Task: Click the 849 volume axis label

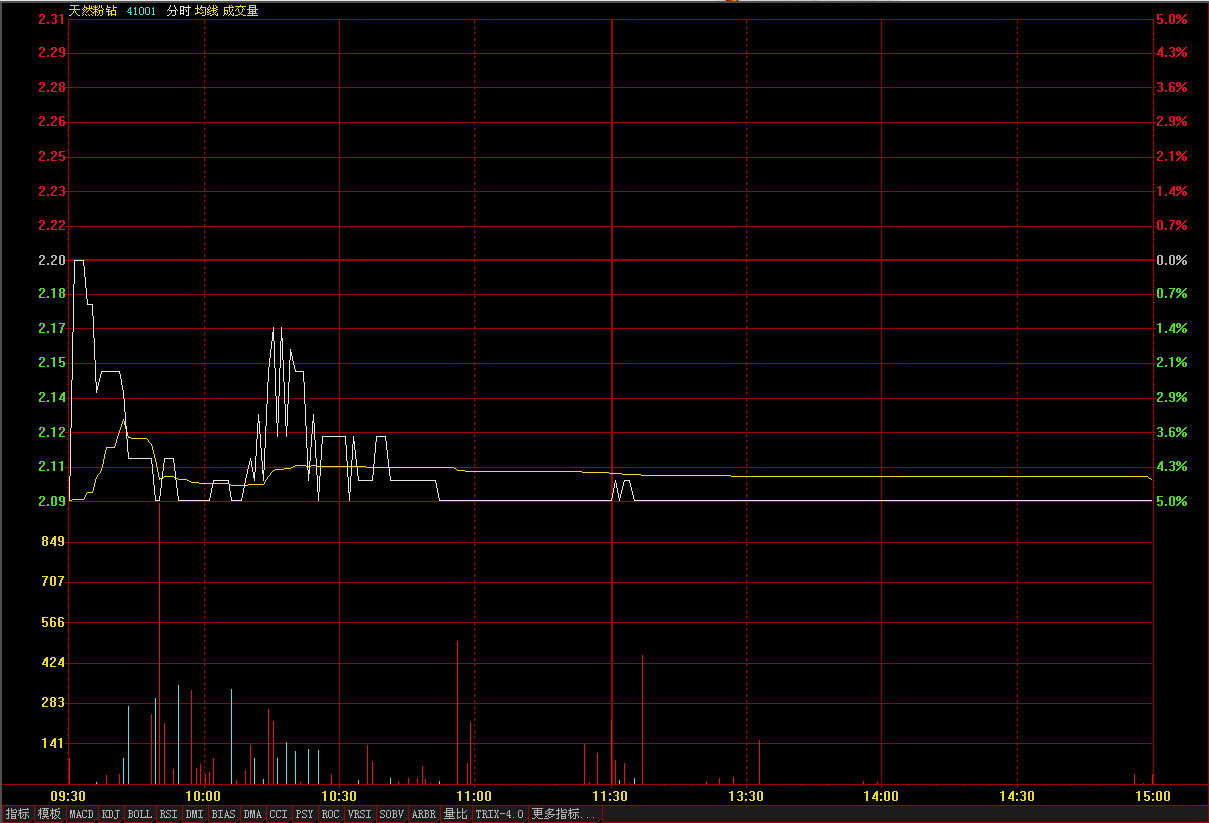Action: click(53, 541)
